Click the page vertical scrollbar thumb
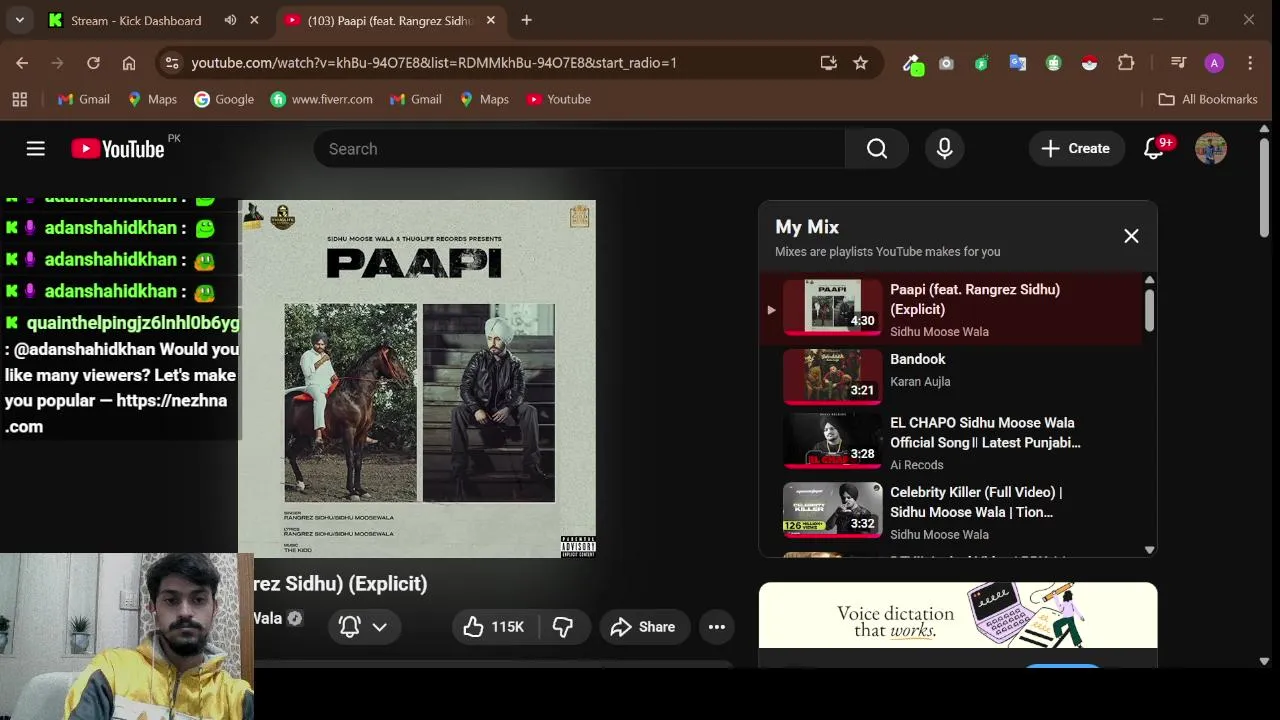 pyautogui.click(x=1264, y=187)
